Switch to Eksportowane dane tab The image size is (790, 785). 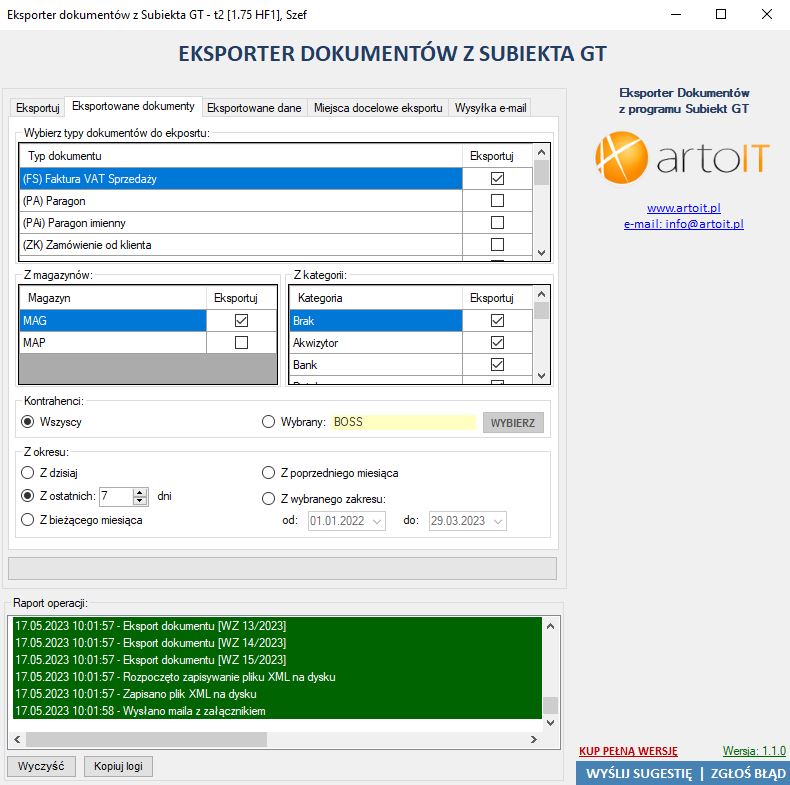pos(254,108)
